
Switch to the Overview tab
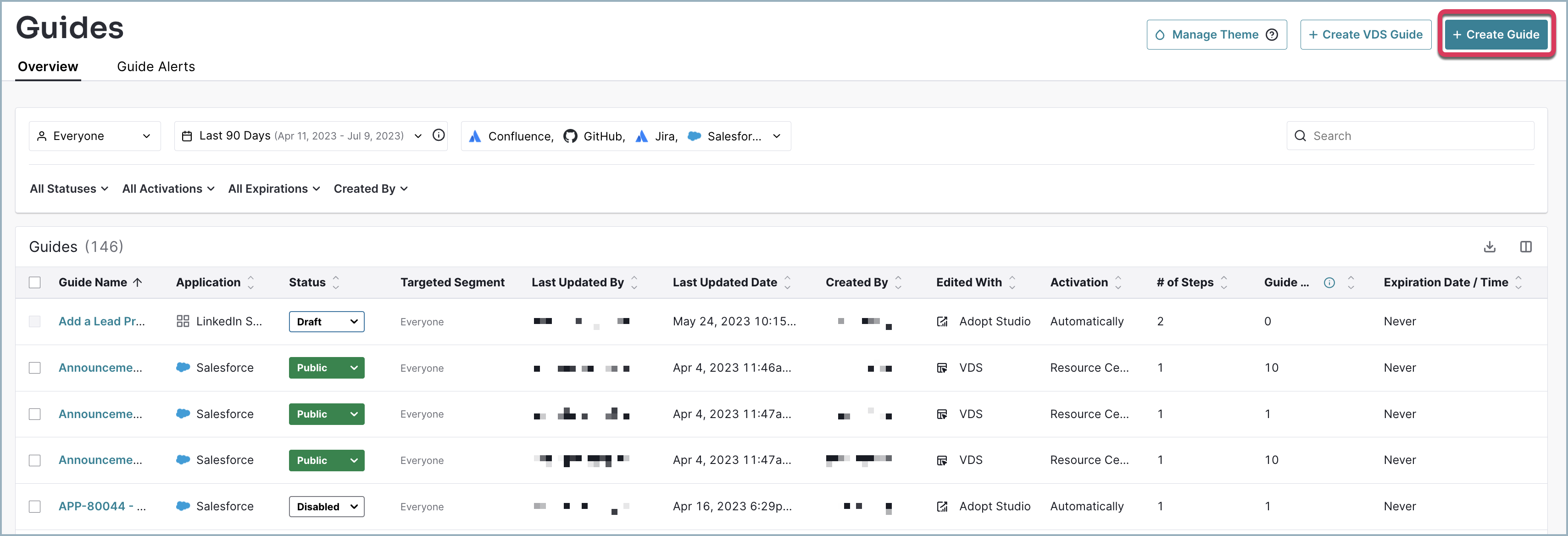(48, 67)
